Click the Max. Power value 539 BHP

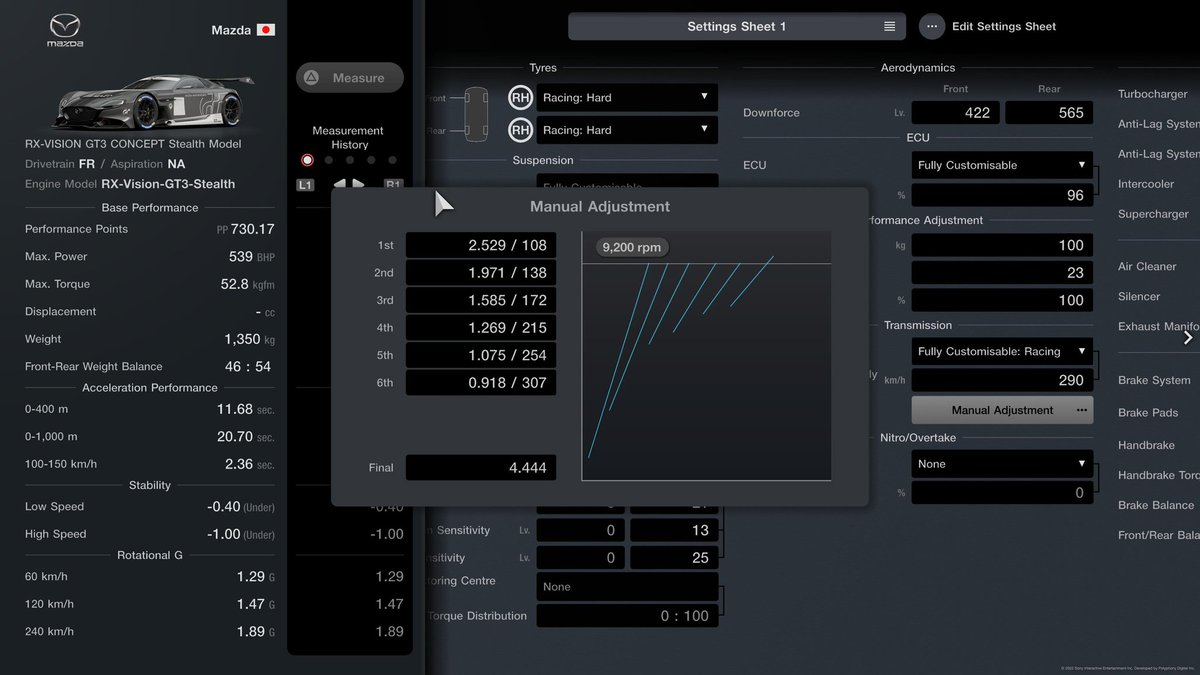click(x=251, y=257)
